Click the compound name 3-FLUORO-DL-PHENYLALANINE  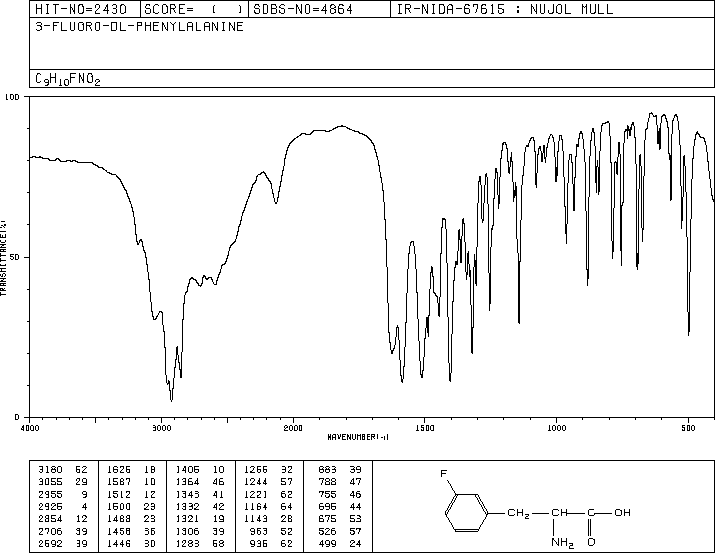pyautogui.click(x=139, y=26)
